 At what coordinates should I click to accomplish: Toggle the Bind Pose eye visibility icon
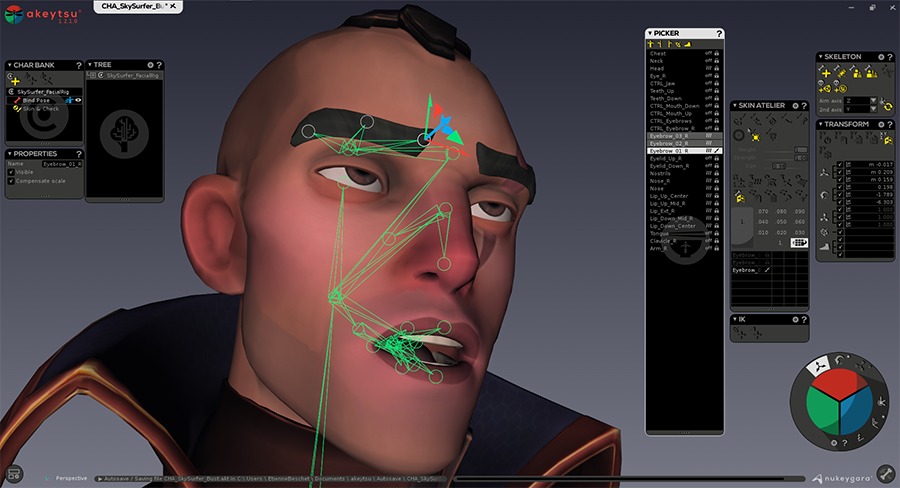point(78,100)
